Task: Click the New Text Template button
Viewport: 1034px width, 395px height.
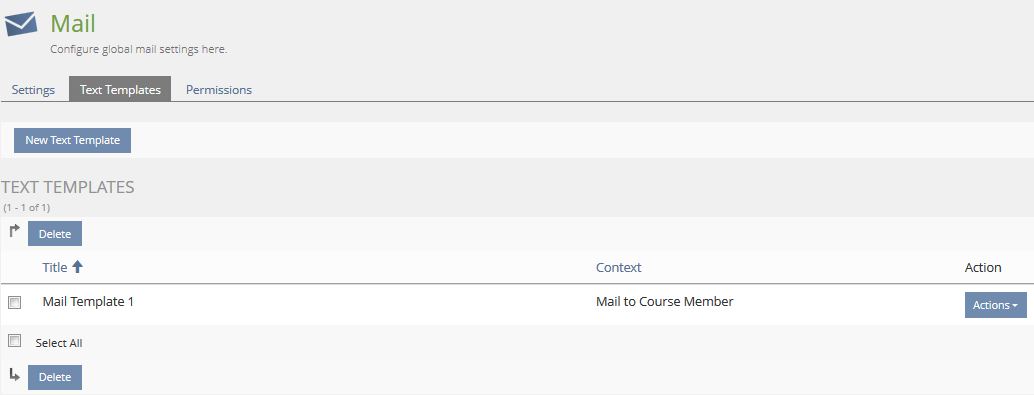Action: [x=73, y=140]
